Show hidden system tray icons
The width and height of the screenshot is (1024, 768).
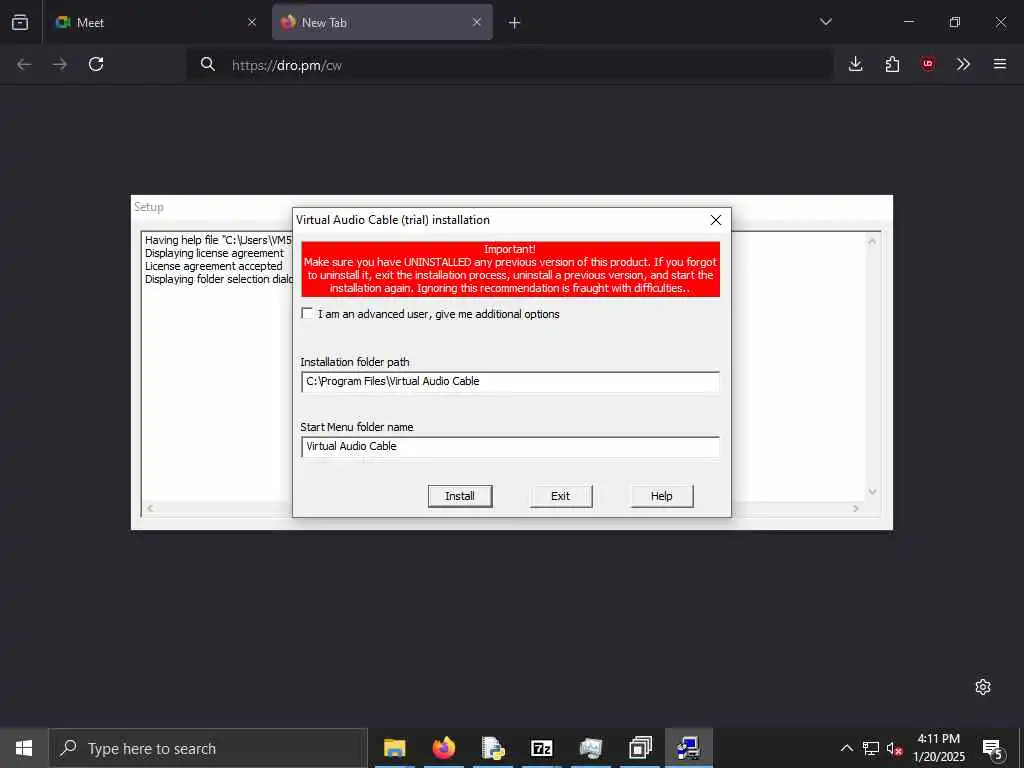[x=846, y=748]
